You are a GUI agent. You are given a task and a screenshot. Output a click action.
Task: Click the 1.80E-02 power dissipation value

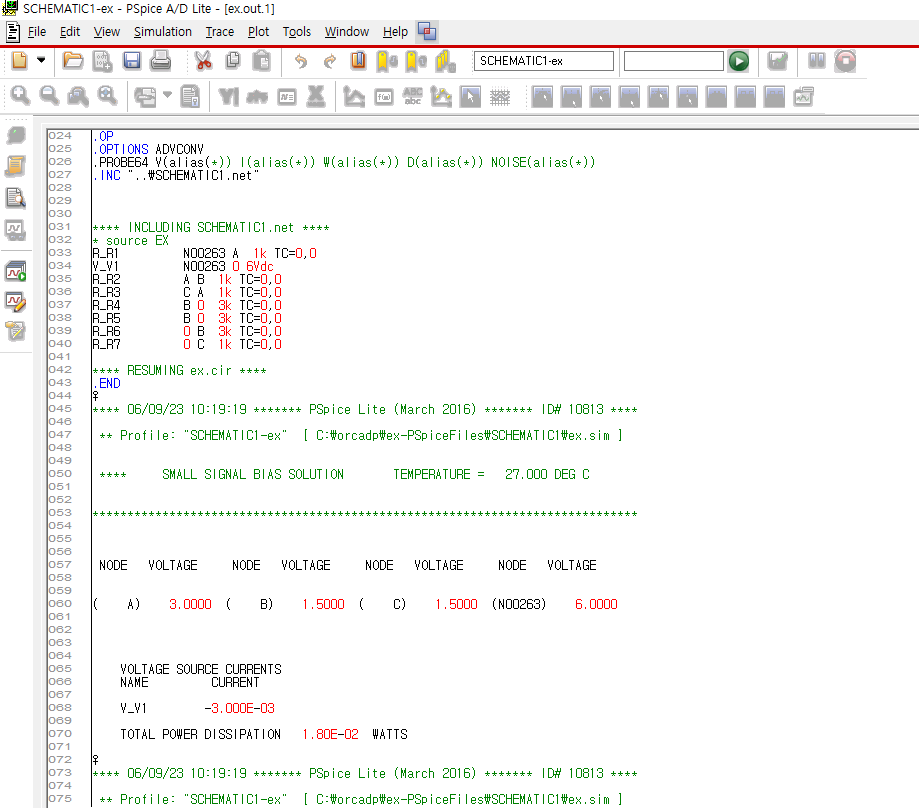[x=330, y=734]
